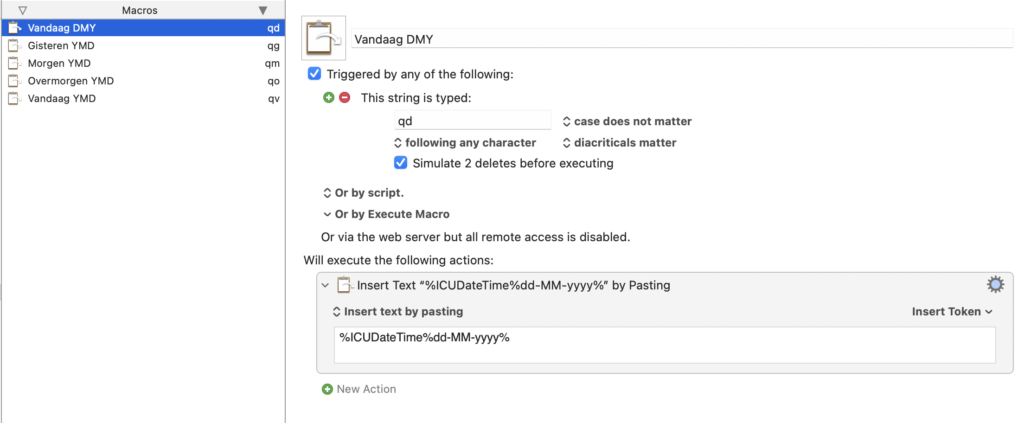Viewport: 1024px width, 423px height.
Task: Open the action gear settings menu
Action: tap(994, 285)
